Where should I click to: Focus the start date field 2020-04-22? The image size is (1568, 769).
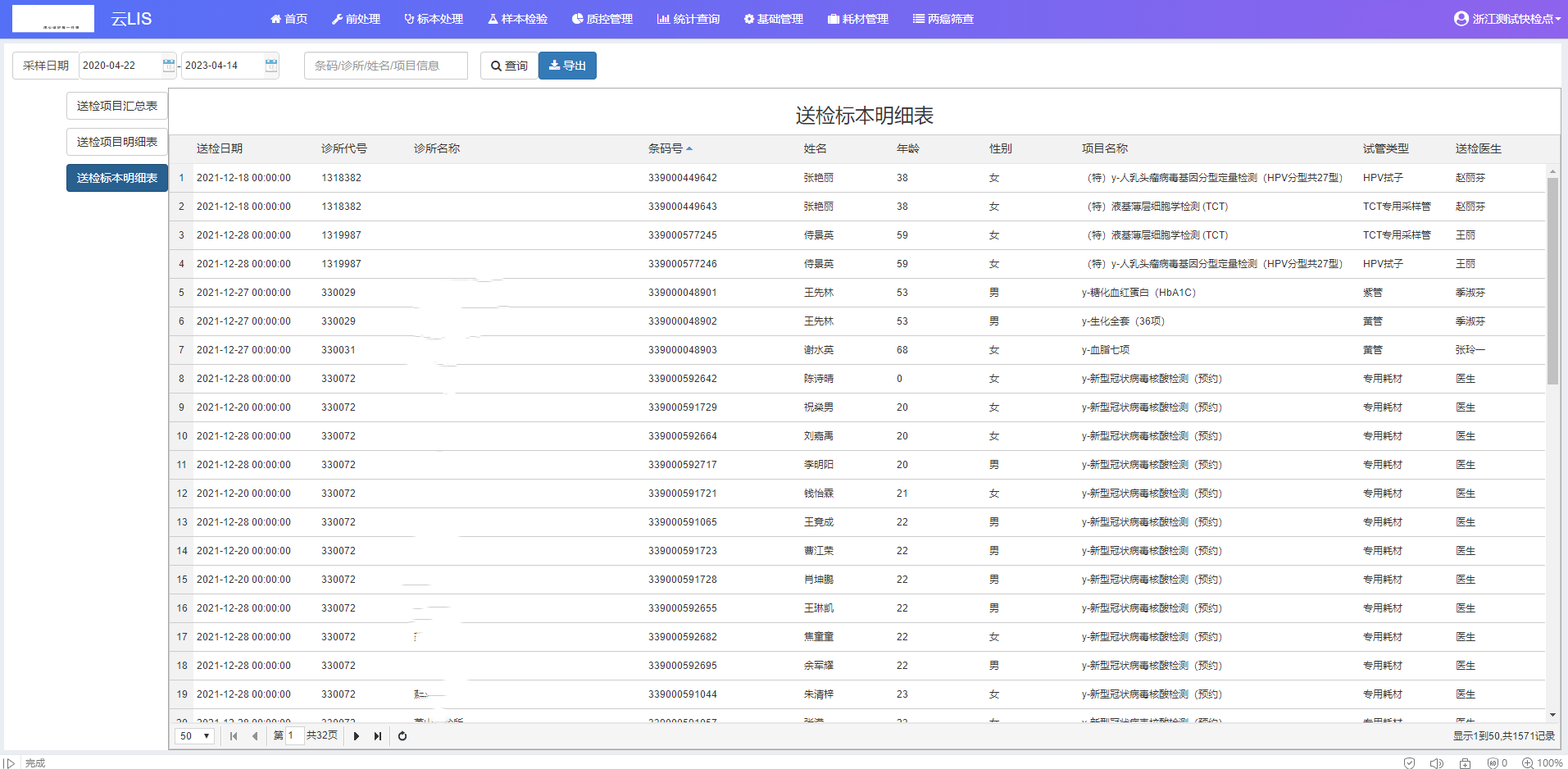pos(120,66)
